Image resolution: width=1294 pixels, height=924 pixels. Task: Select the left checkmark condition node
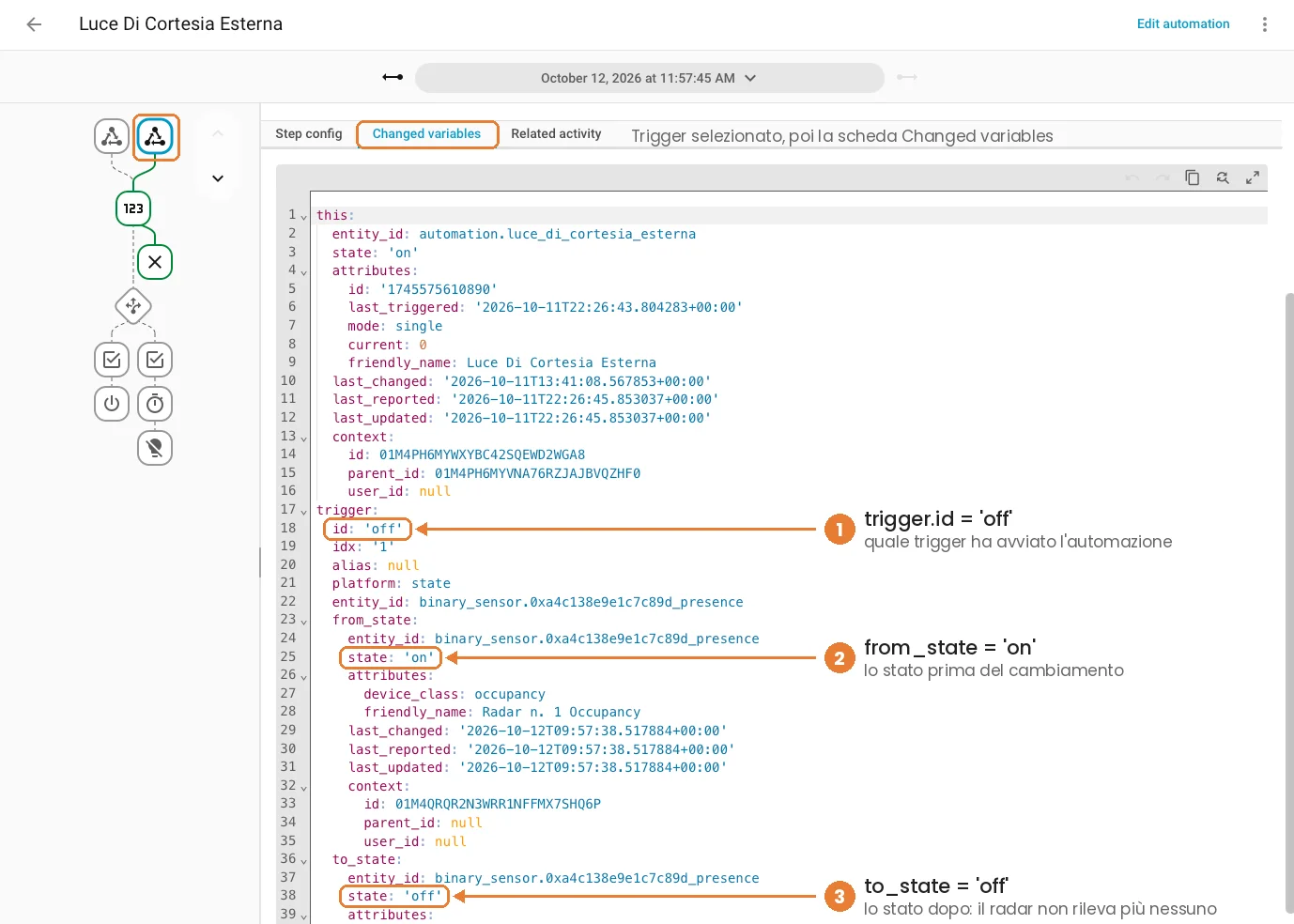(112, 360)
